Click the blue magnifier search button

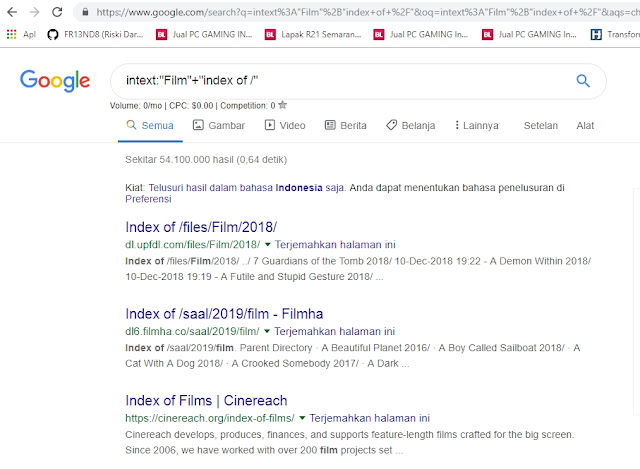(x=583, y=81)
